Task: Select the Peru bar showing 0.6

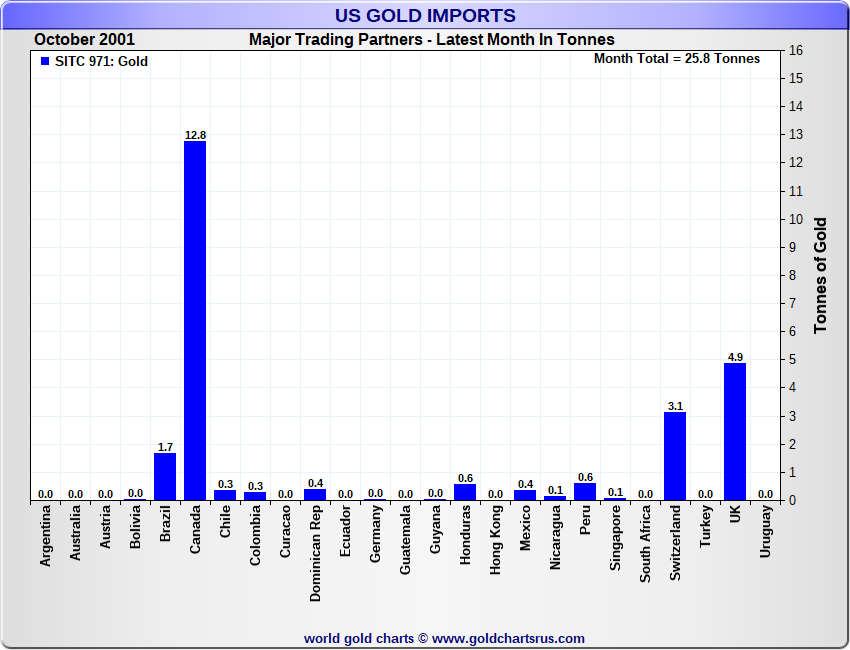Action: (585, 492)
